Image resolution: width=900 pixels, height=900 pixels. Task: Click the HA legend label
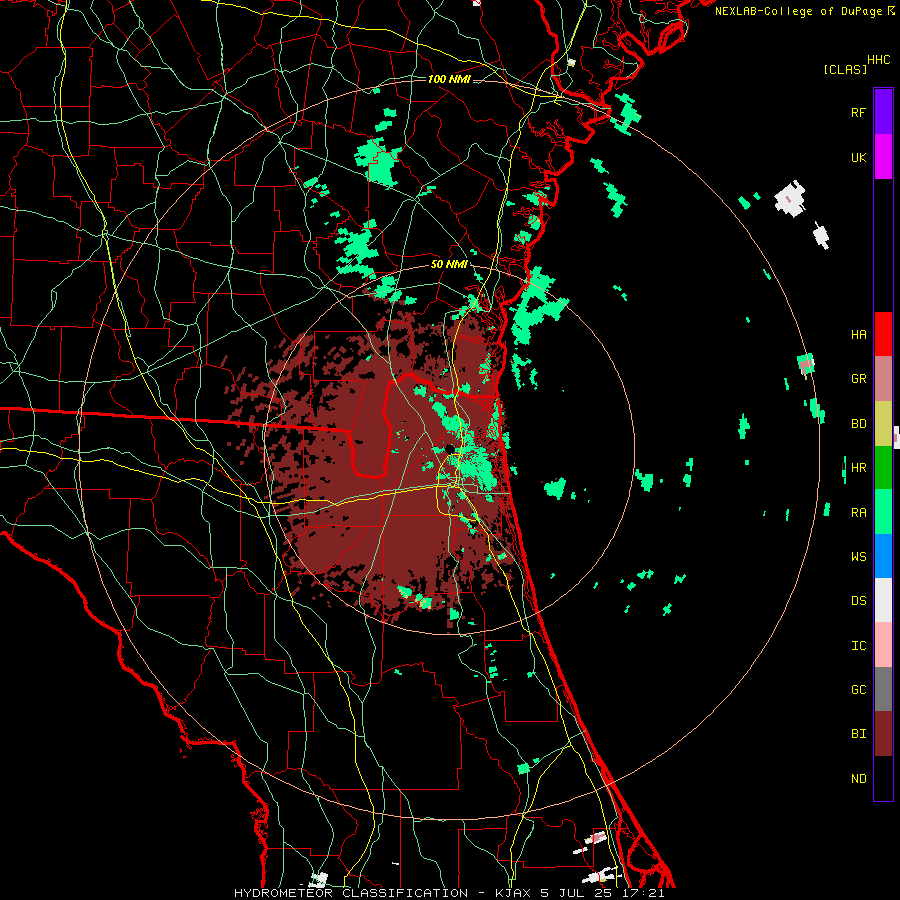click(859, 334)
